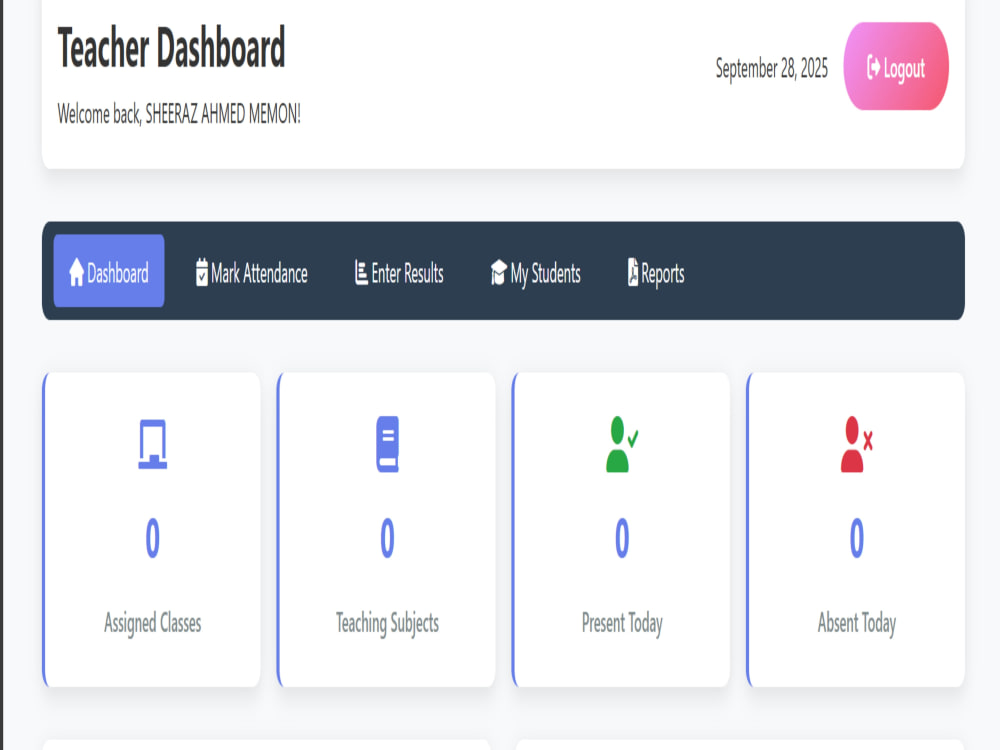Screen dimensions: 1000x750
Task: Select the Teaching Subjects label
Action: [387, 623]
